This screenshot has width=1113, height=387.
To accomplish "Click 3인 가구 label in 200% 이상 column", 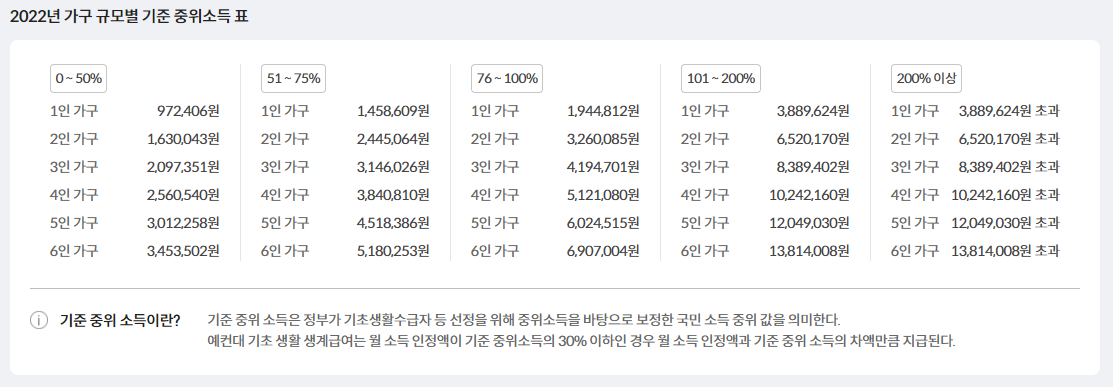I will point(916,167).
